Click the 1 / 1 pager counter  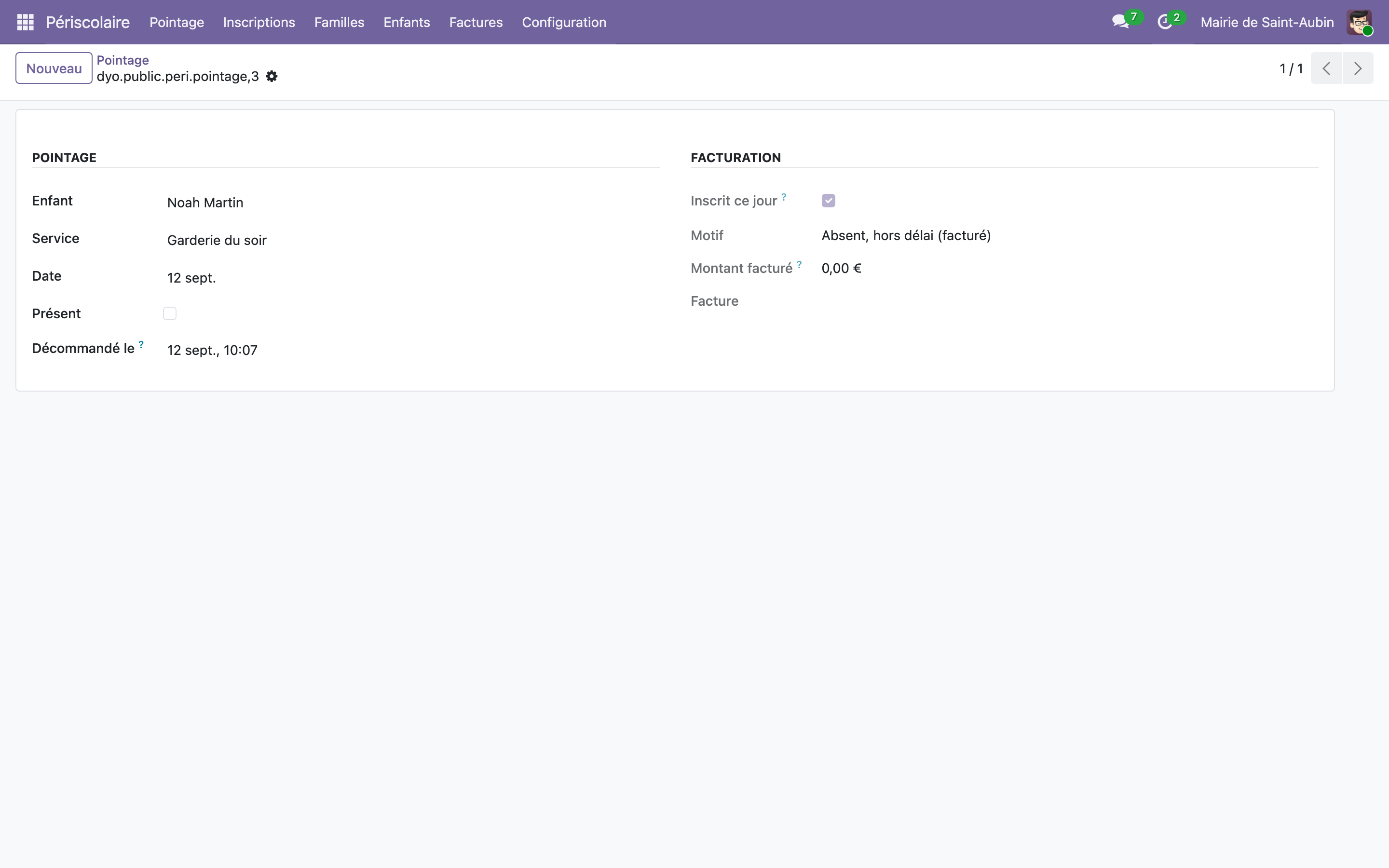pos(1291,69)
